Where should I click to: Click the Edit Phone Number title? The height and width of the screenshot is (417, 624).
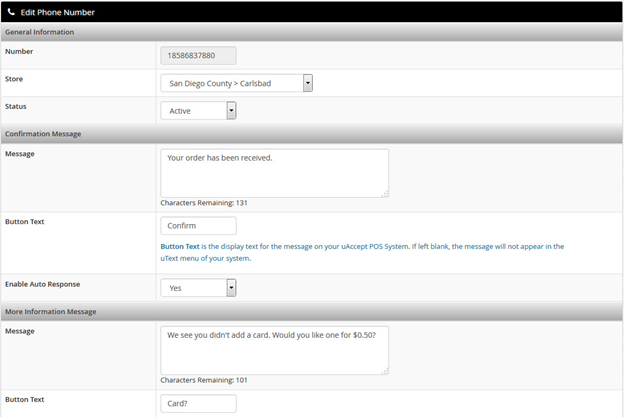click(58, 12)
